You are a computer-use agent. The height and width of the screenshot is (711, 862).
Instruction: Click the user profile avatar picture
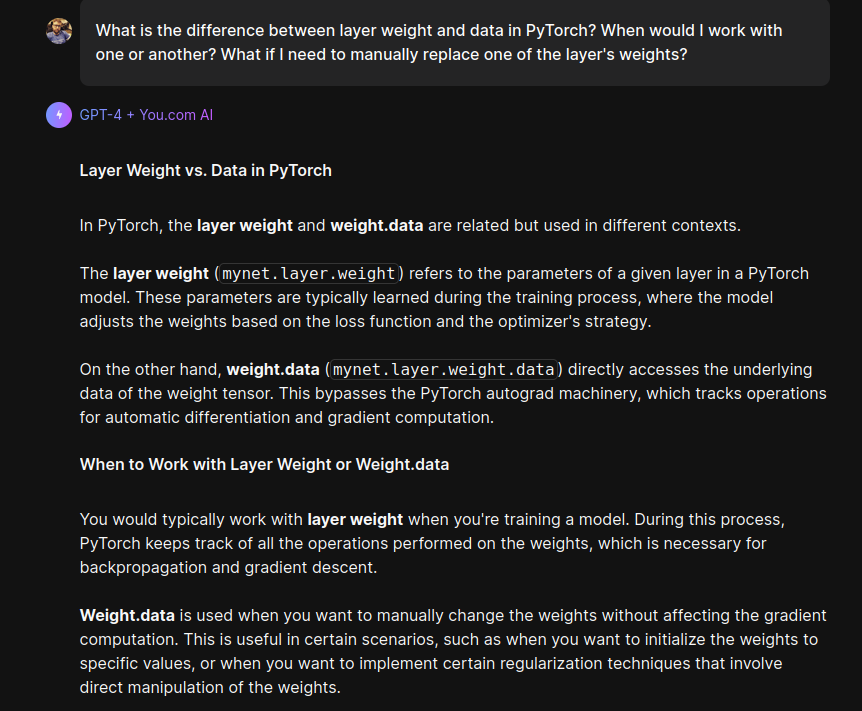point(59,31)
